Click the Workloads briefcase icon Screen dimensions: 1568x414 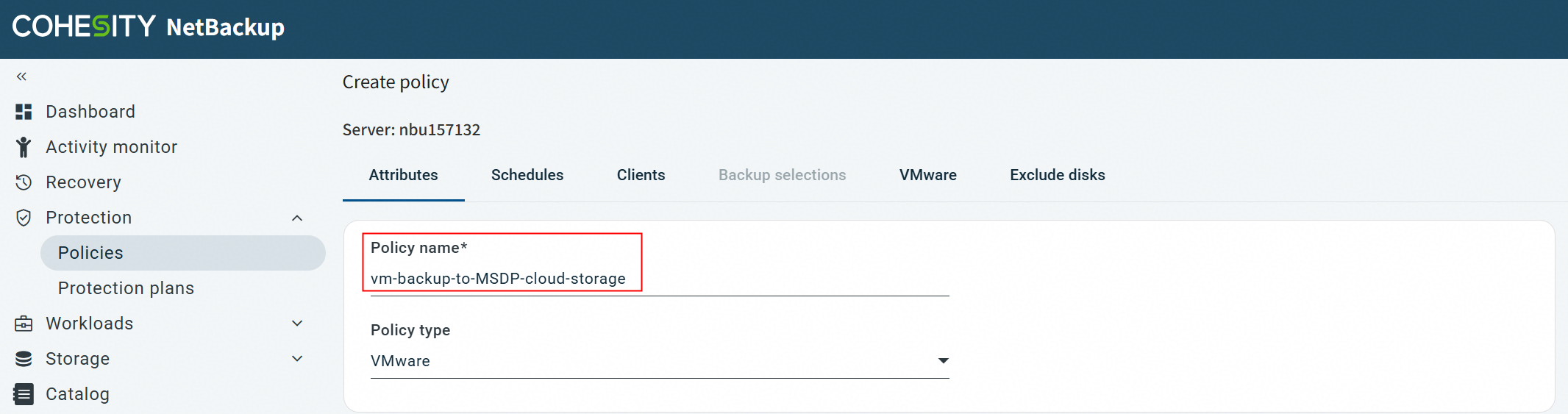24,324
